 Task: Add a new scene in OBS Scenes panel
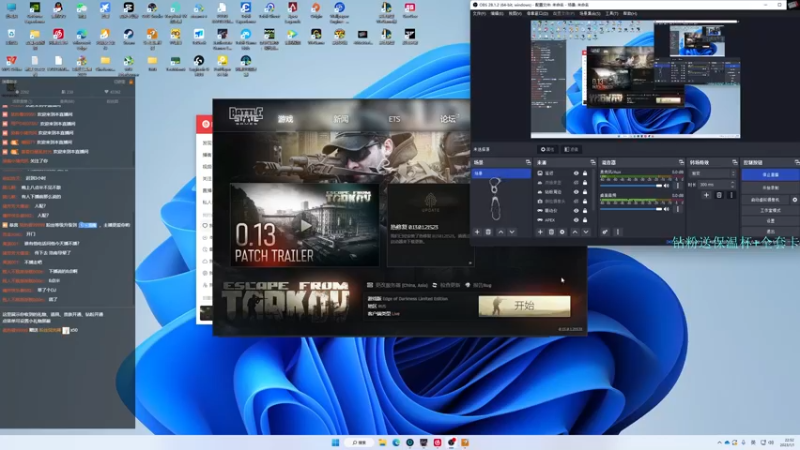tap(477, 232)
